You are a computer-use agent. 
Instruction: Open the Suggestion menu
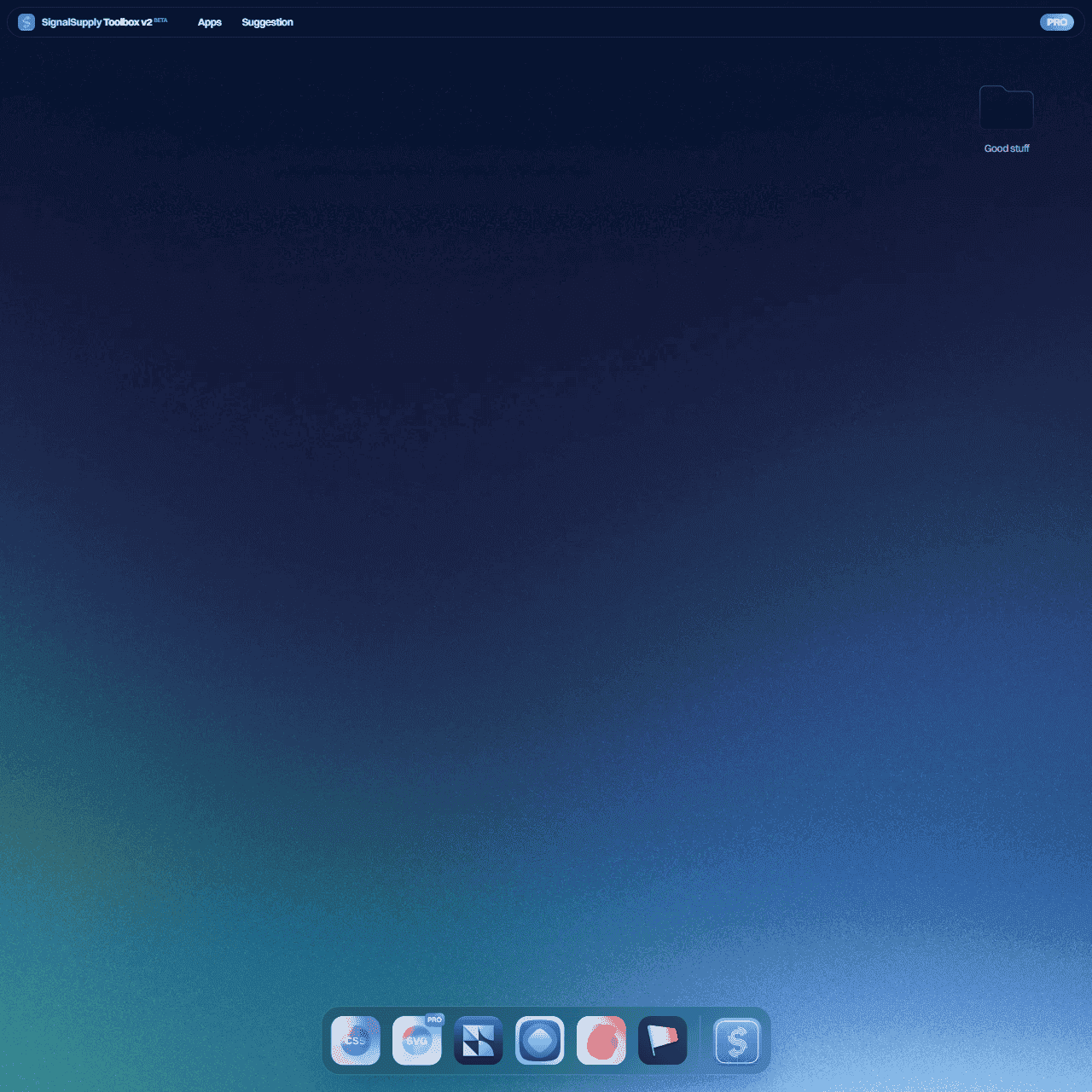pos(267,22)
